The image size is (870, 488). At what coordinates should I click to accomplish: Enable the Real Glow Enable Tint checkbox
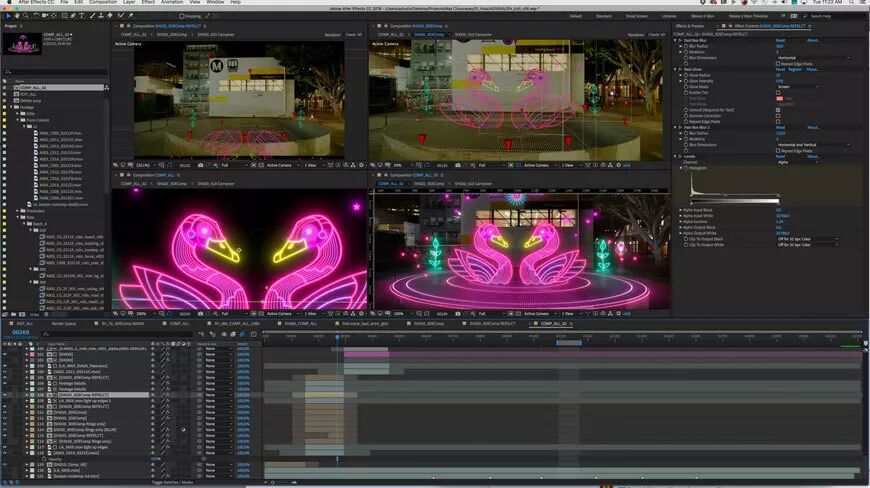click(x=778, y=93)
